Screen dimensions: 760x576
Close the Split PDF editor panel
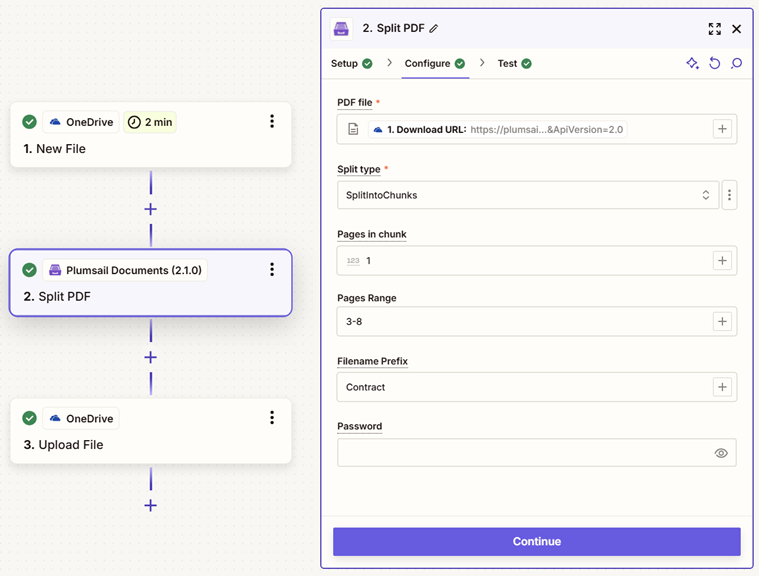tap(736, 29)
